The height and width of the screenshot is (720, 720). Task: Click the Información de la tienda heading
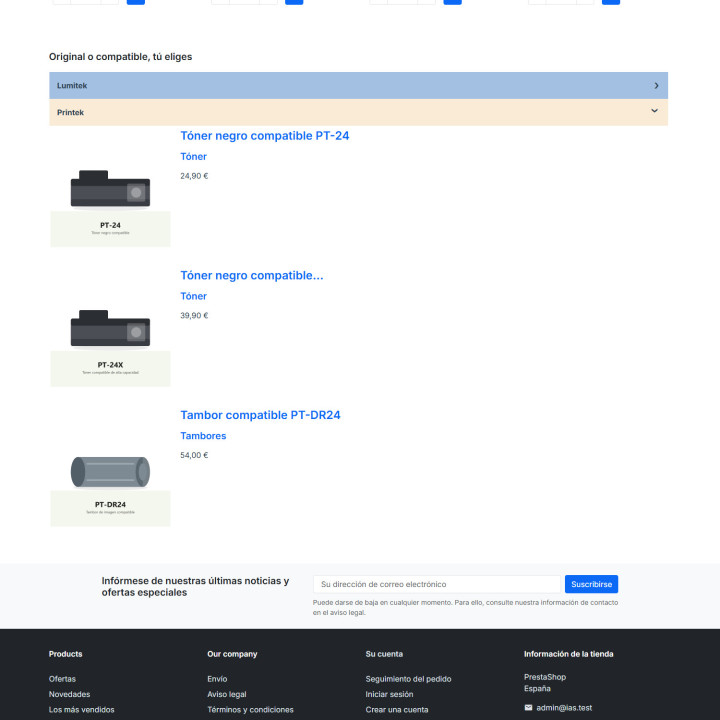click(568, 654)
